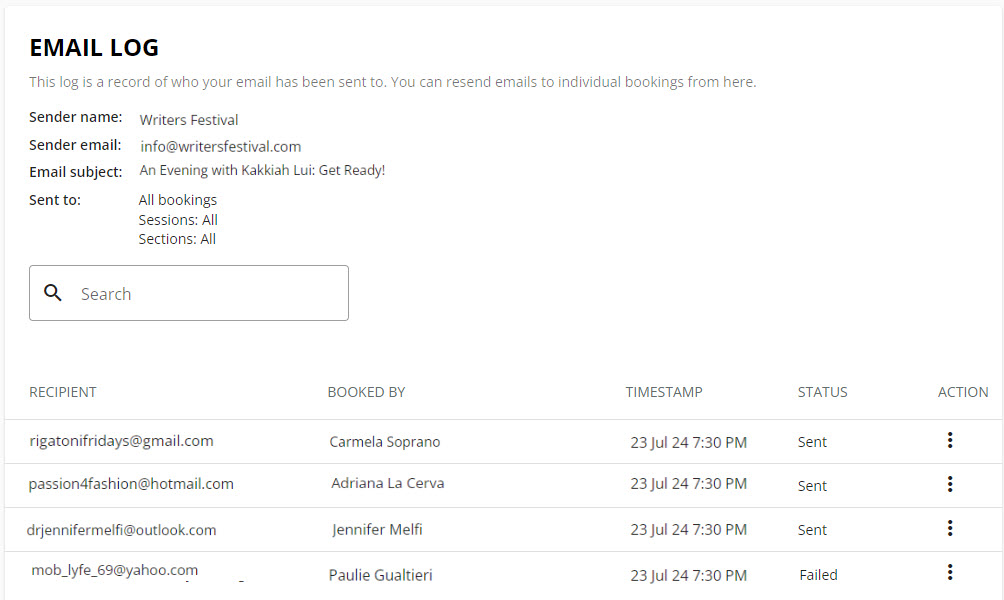Click the All bookings text
Image resolution: width=1004 pixels, height=600 pixels.
(x=178, y=200)
